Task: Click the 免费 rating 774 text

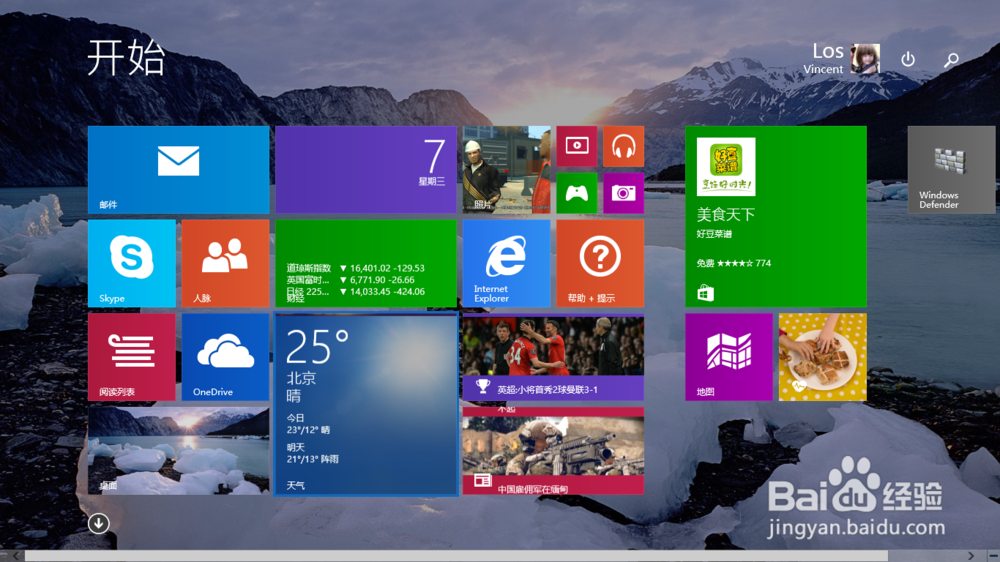Action: point(733,263)
